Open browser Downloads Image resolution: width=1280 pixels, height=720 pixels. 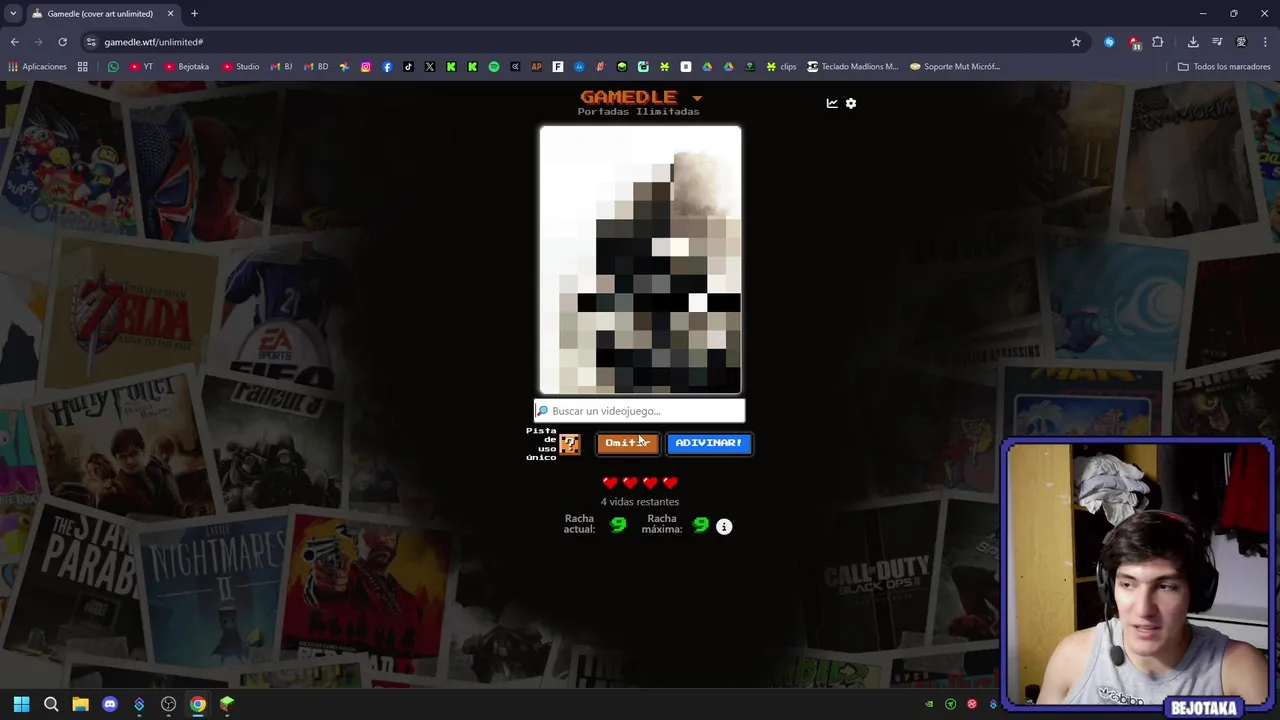[1193, 42]
